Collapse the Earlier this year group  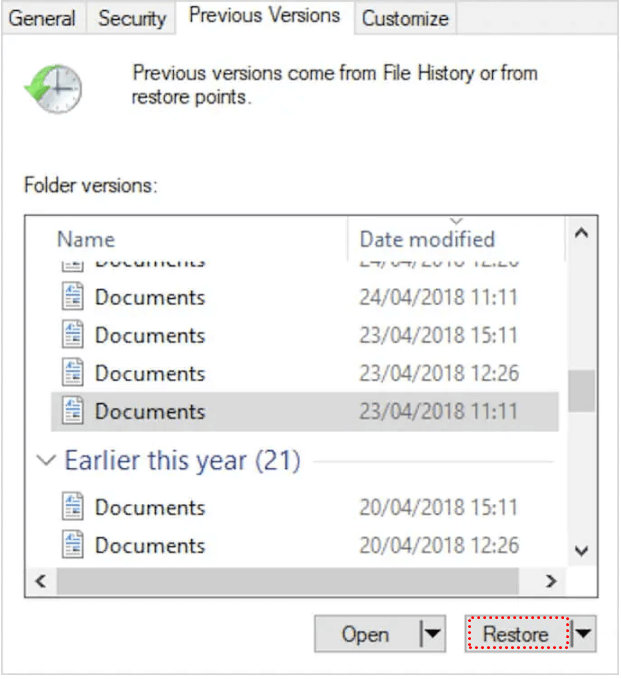[x=45, y=461]
